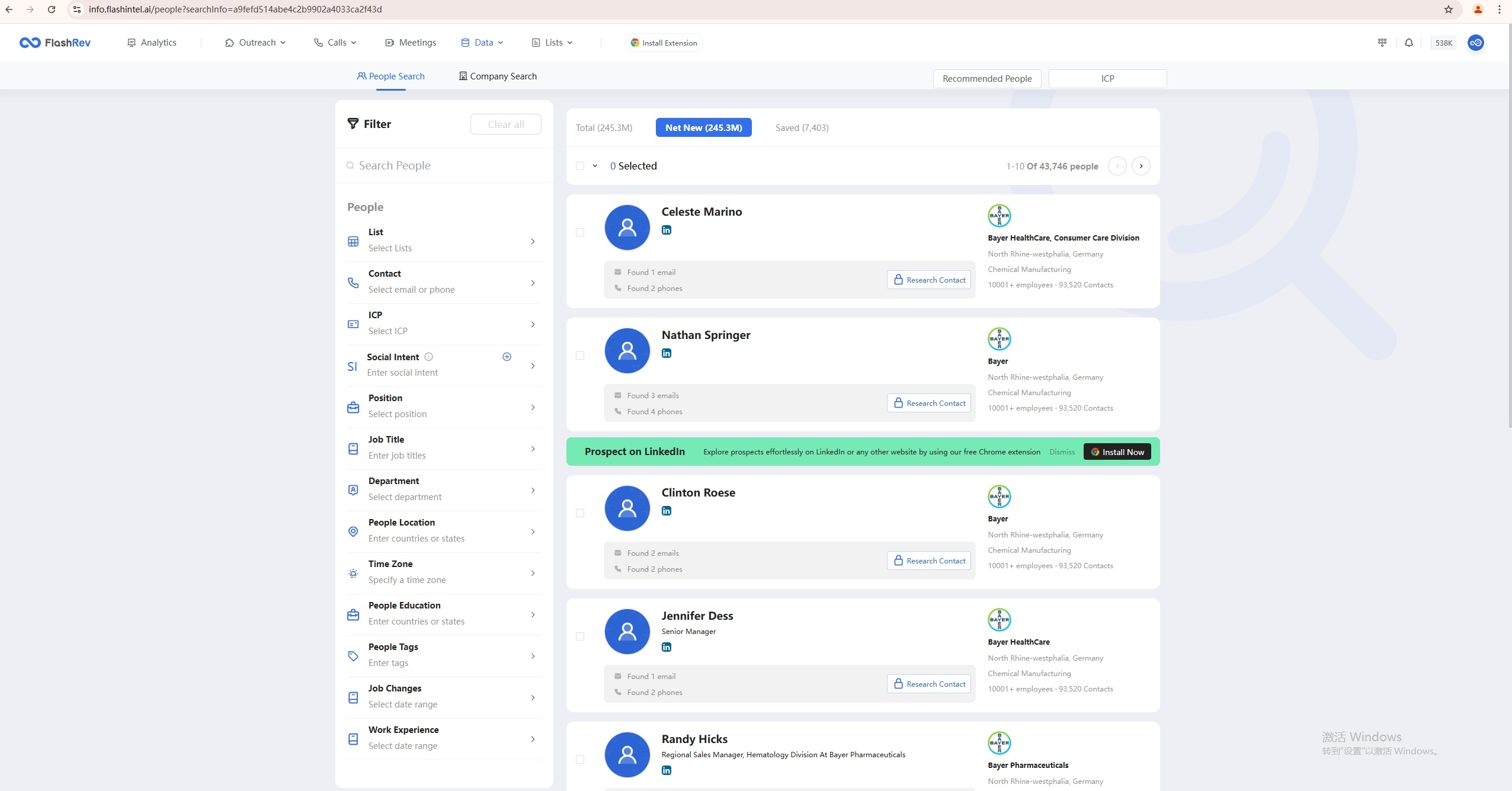This screenshot has width=1512, height=791.
Task: Open the apps grid icon
Action: tap(1382, 43)
